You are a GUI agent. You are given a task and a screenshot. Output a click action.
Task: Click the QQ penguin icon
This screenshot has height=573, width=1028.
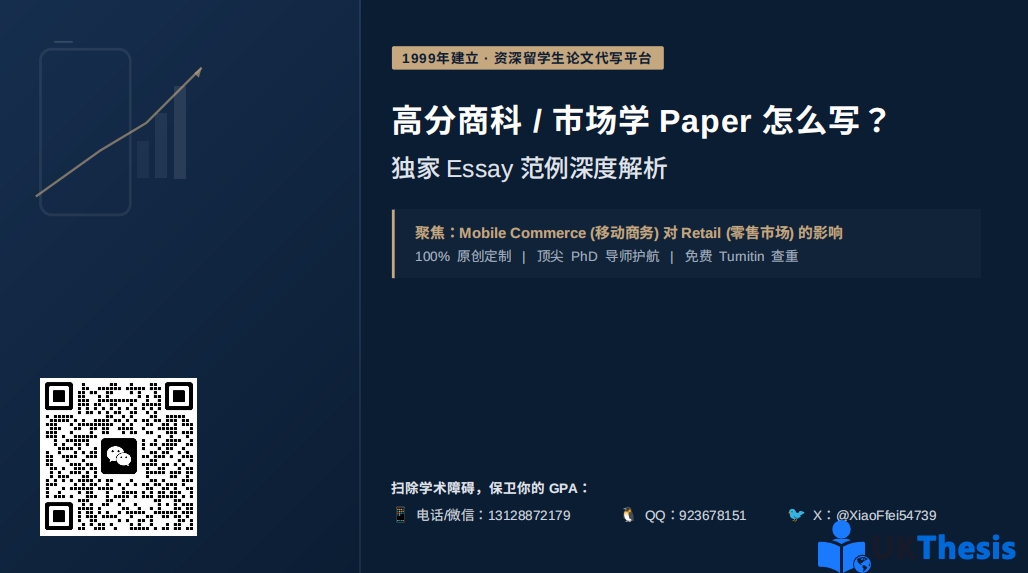pyautogui.click(x=628, y=515)
